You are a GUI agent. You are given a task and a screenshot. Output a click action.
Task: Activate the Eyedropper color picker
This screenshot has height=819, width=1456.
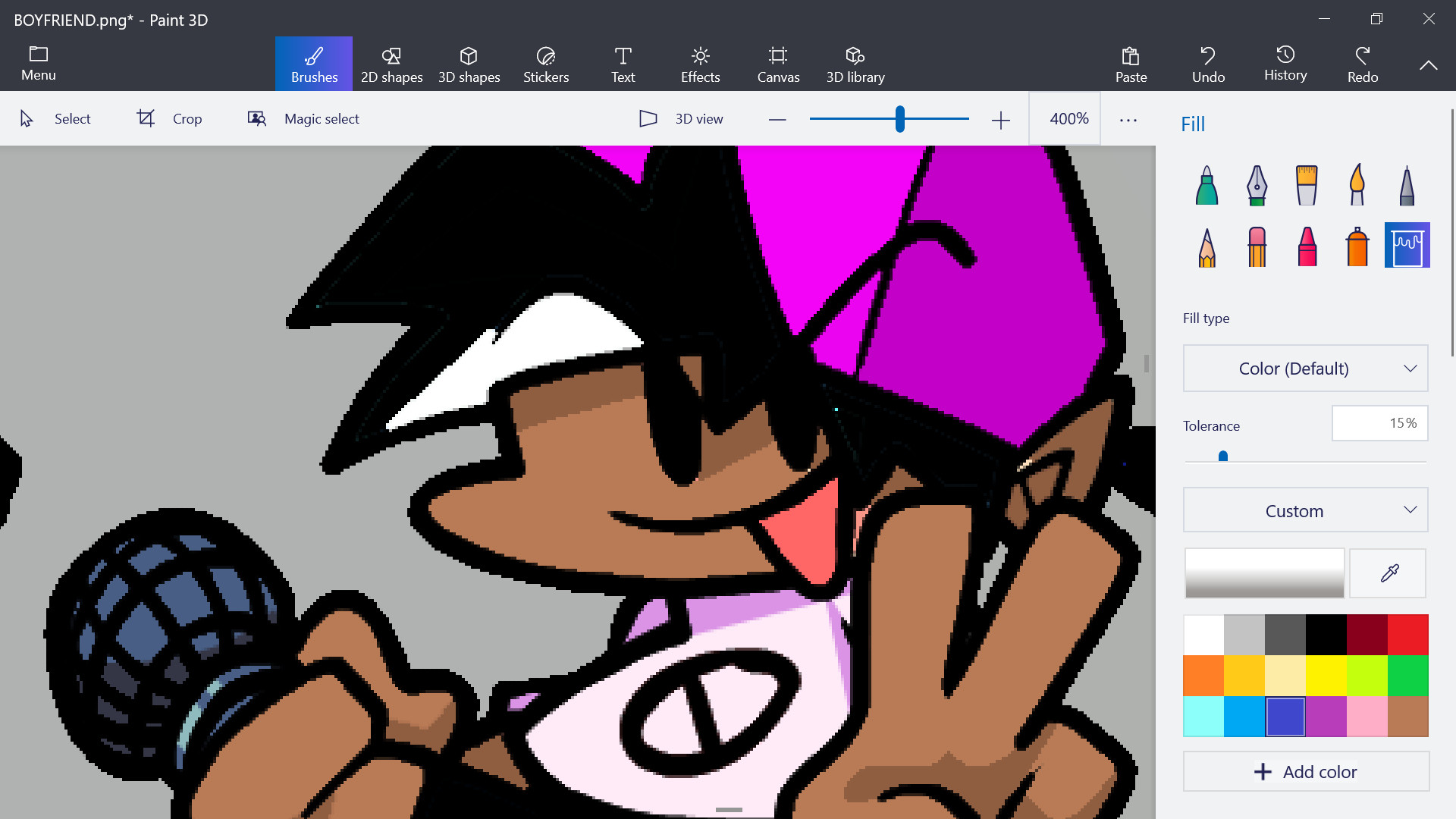coord(1387,573)
